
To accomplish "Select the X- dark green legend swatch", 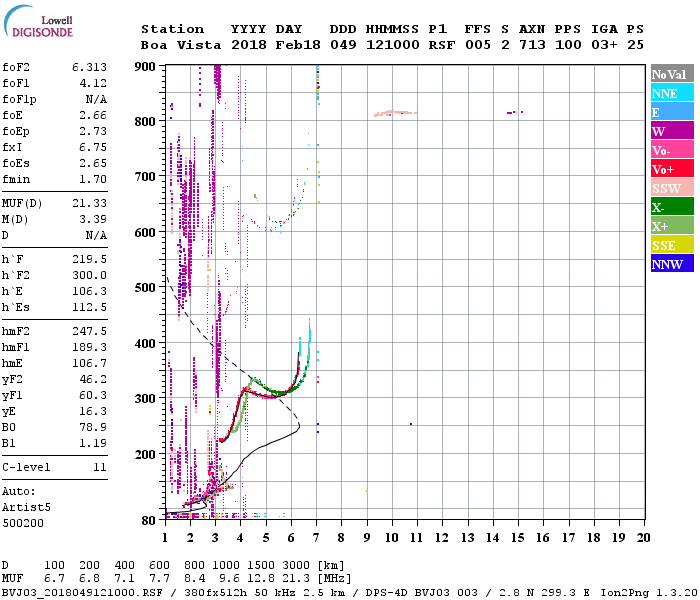I will [672, 207].
